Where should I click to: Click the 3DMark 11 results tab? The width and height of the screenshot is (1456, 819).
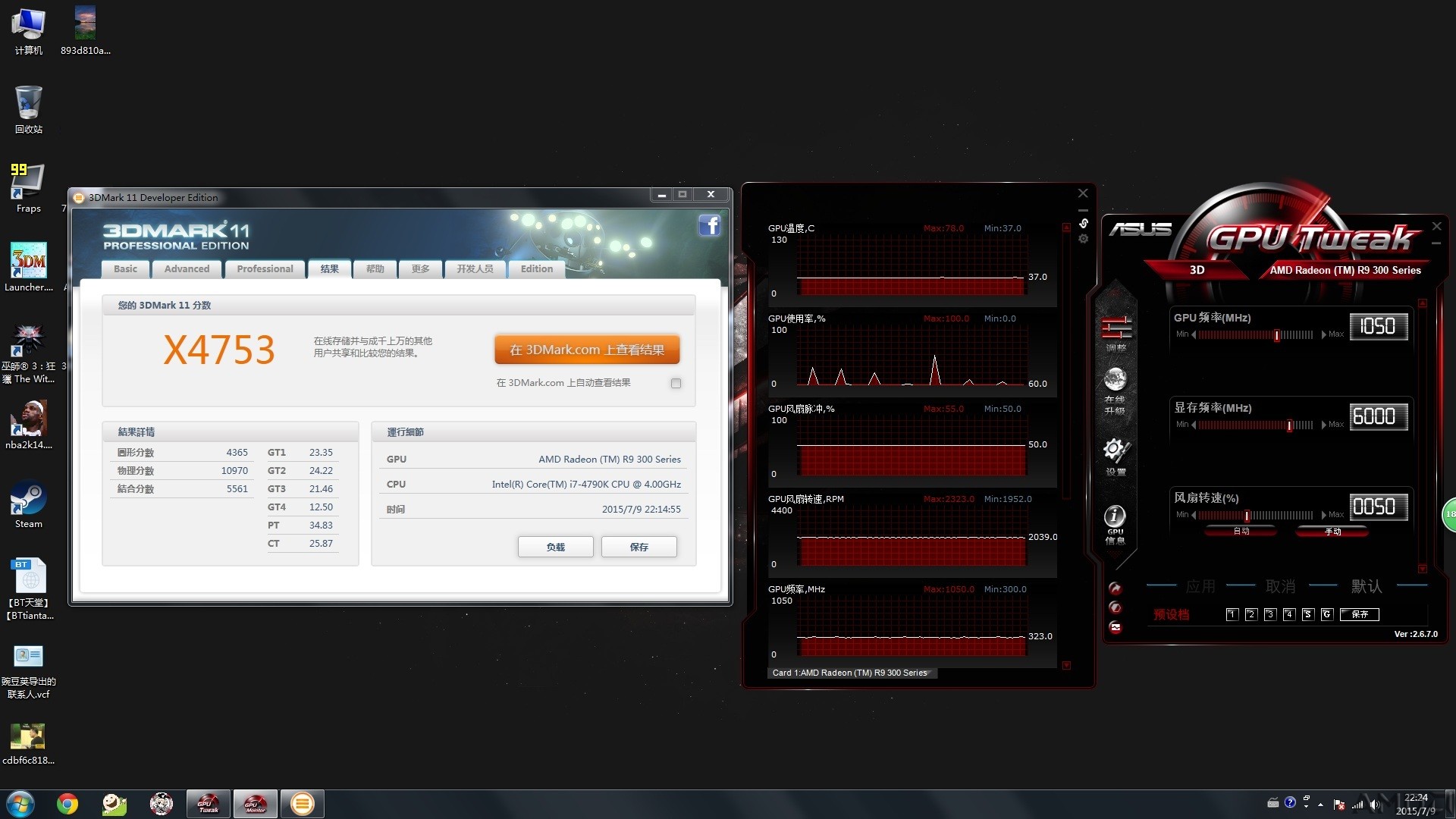tap(330, 268)
